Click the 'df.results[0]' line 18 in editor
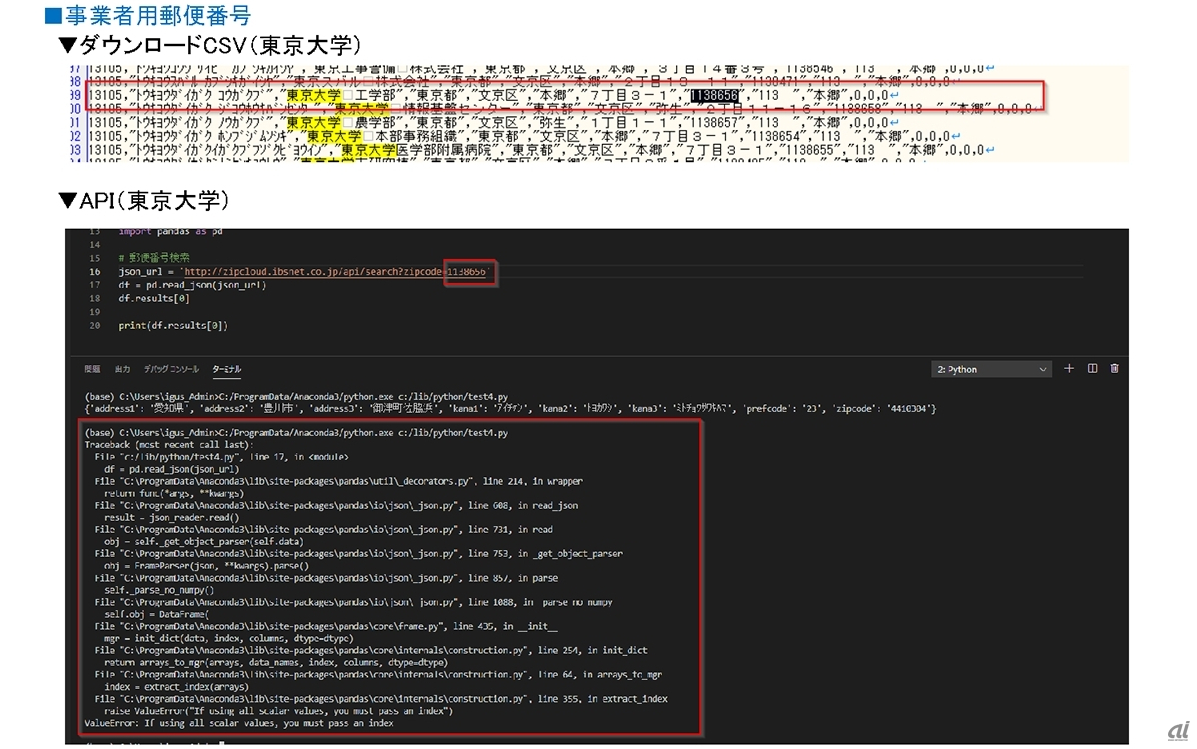 click(x=153, y=299)
